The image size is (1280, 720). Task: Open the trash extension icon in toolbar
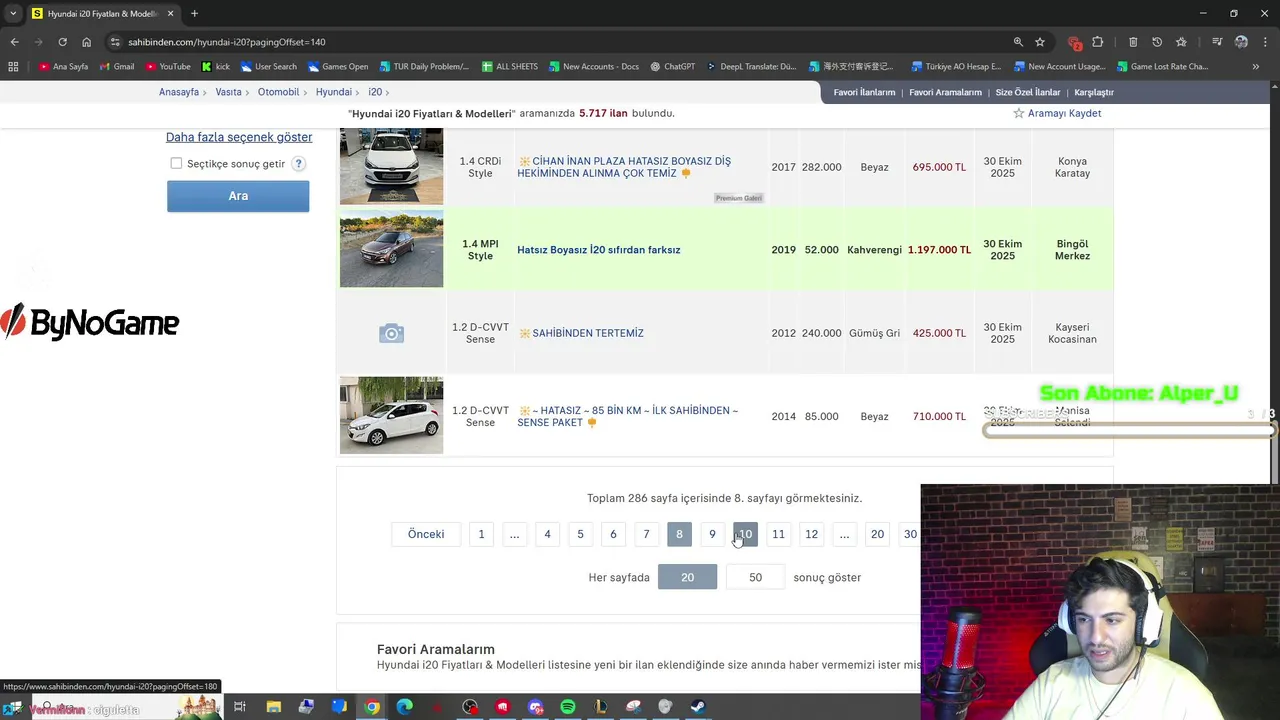click(x=1133, y=42)
